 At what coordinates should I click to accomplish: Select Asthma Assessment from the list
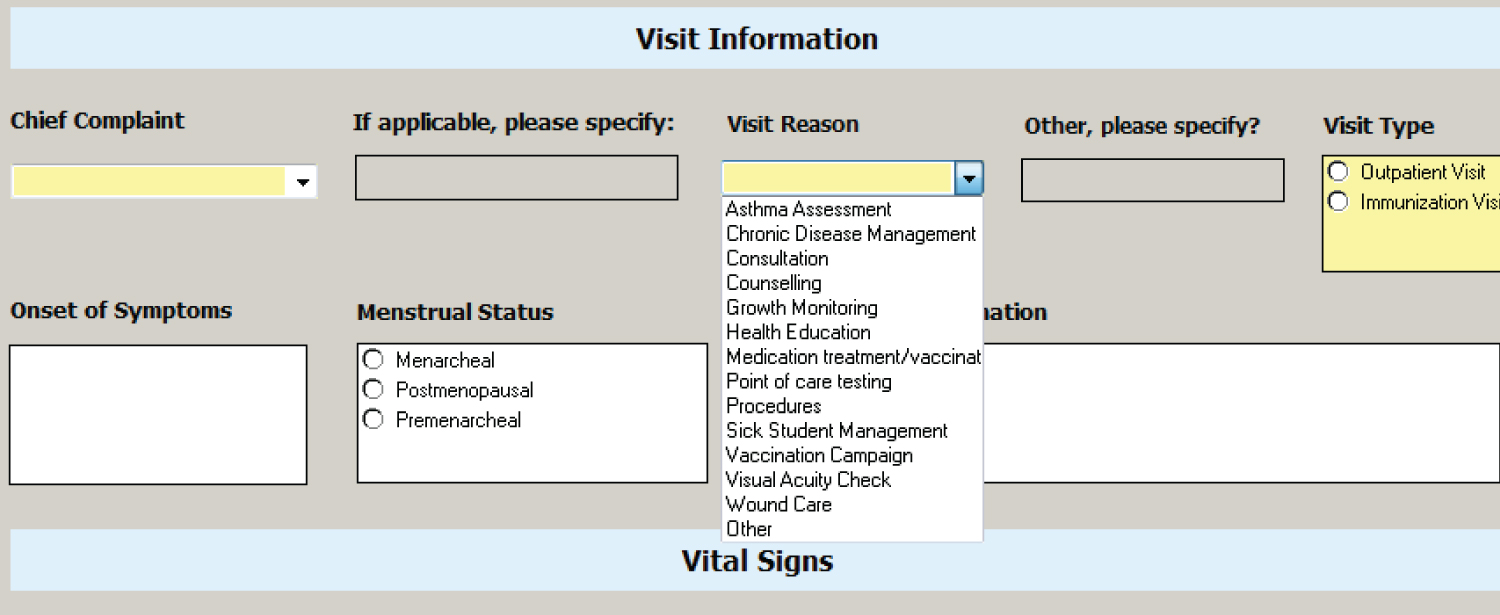pyautogui.click(x=808, y=210)
